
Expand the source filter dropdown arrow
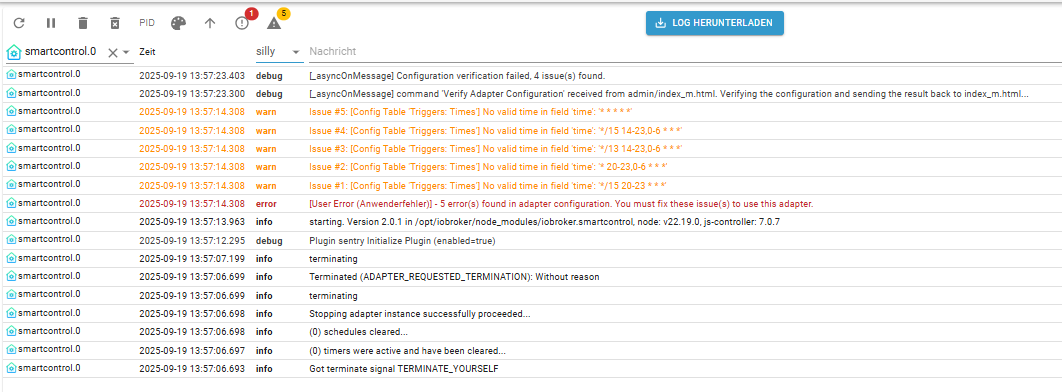pos(126,52)
